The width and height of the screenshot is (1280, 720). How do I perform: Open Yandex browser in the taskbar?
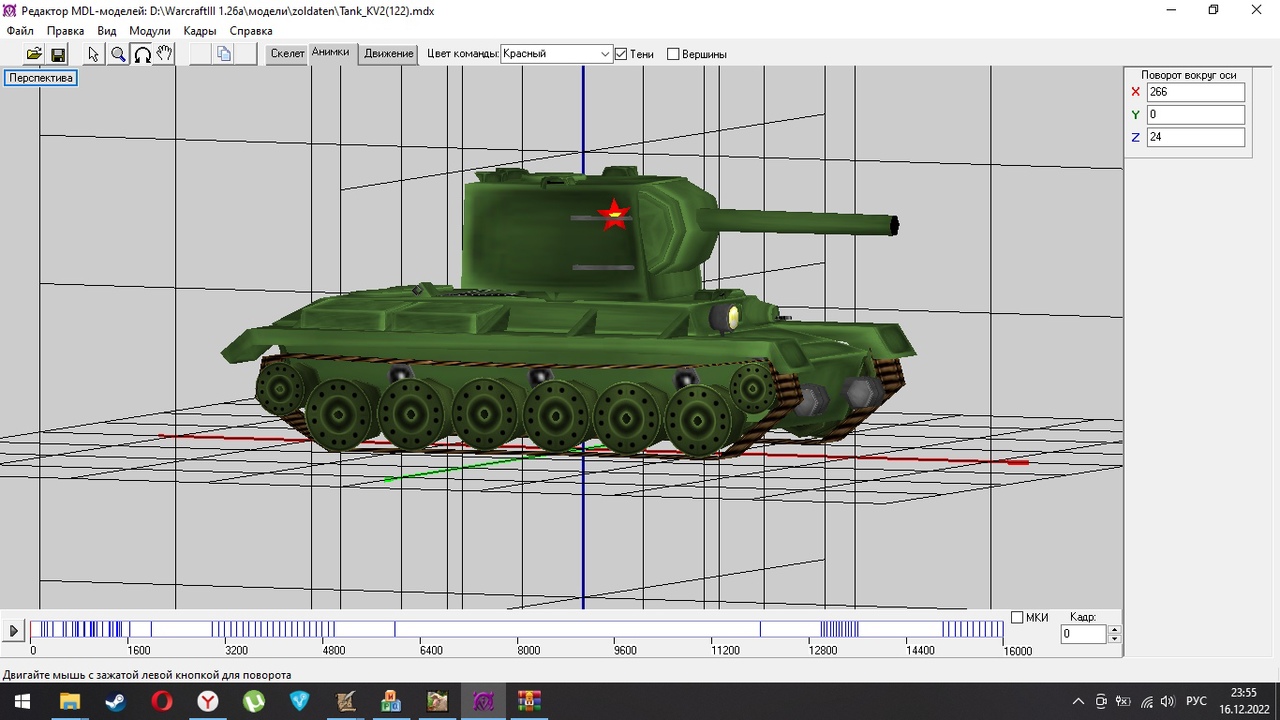coord(207,702)
